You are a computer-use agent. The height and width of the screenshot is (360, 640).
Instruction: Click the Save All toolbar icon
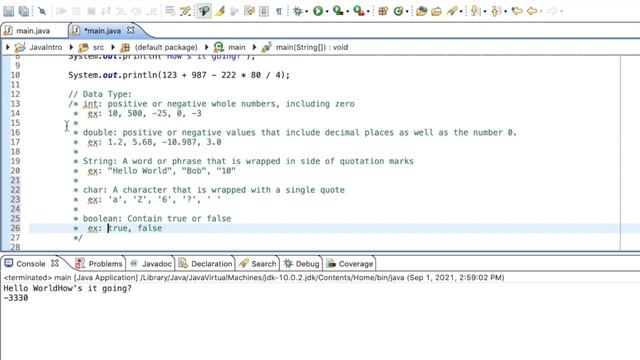[24, 11]
